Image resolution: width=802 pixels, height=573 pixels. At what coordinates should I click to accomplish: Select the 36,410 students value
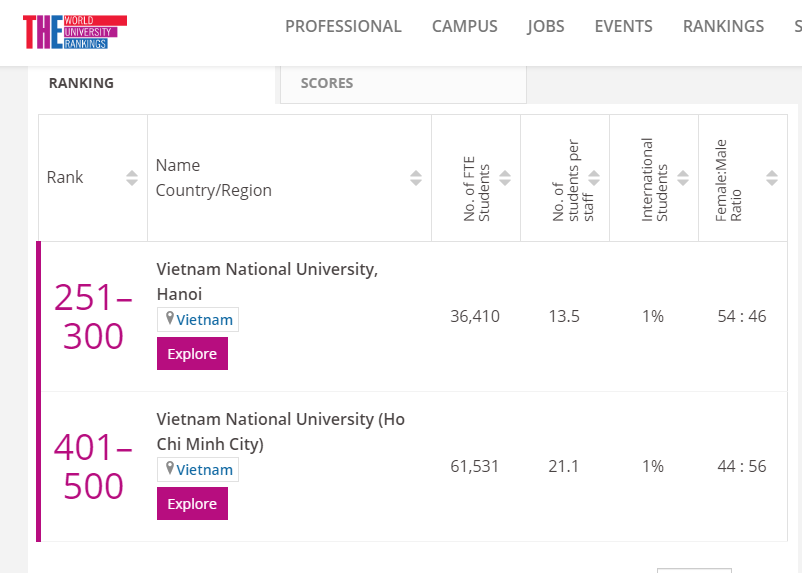click(x=475, y=317)
